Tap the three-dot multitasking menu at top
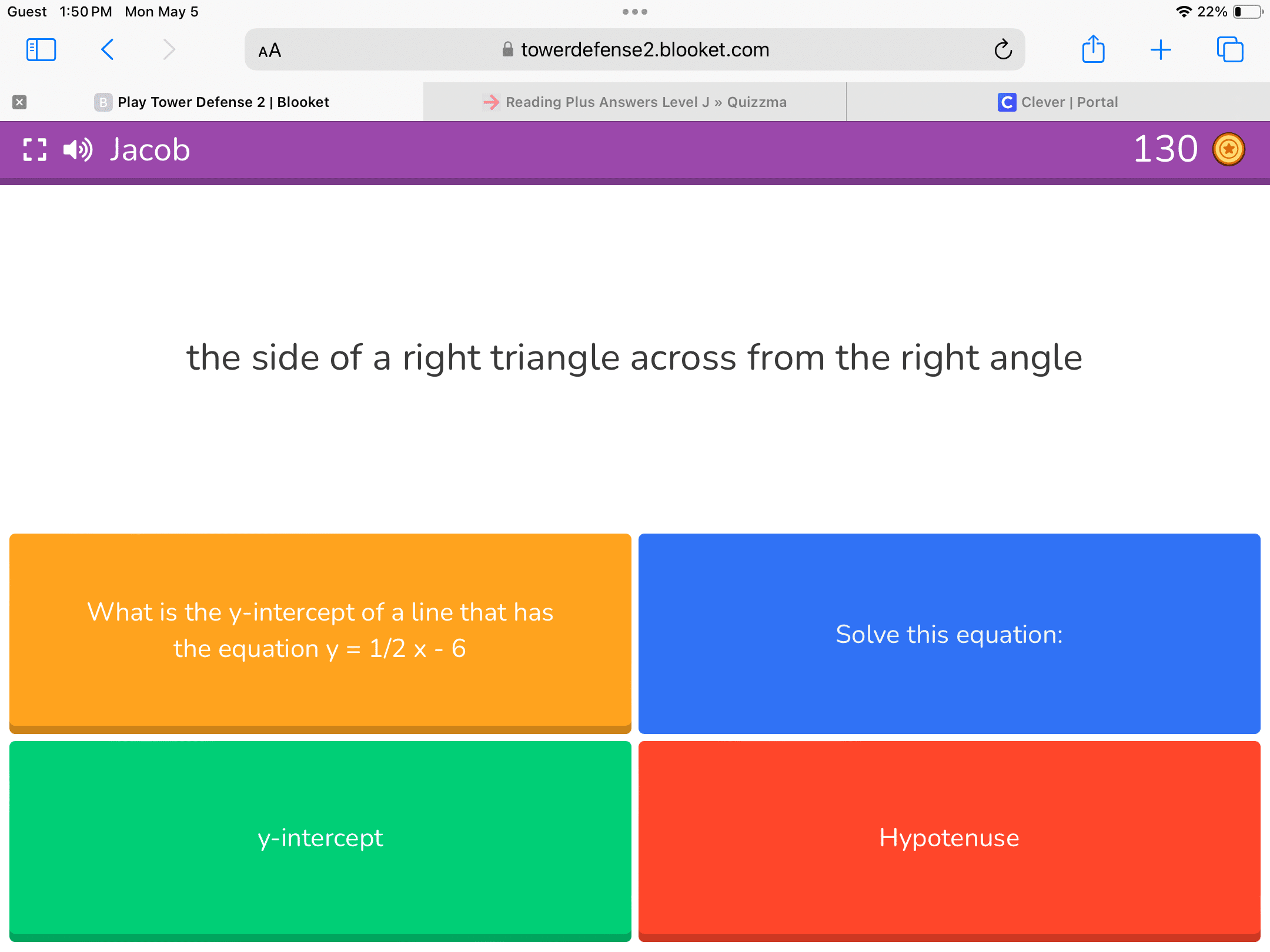 coord(635,12)
